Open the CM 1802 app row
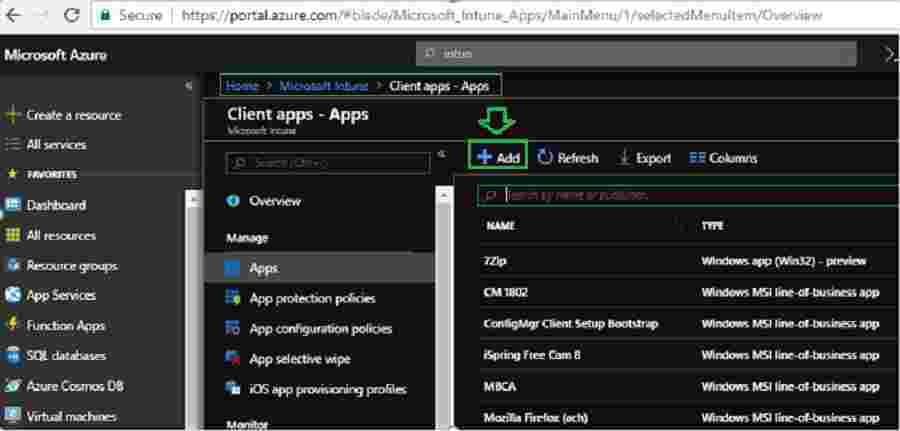The width and height of the screenshot is (900, 431). [x=690, y=292]
